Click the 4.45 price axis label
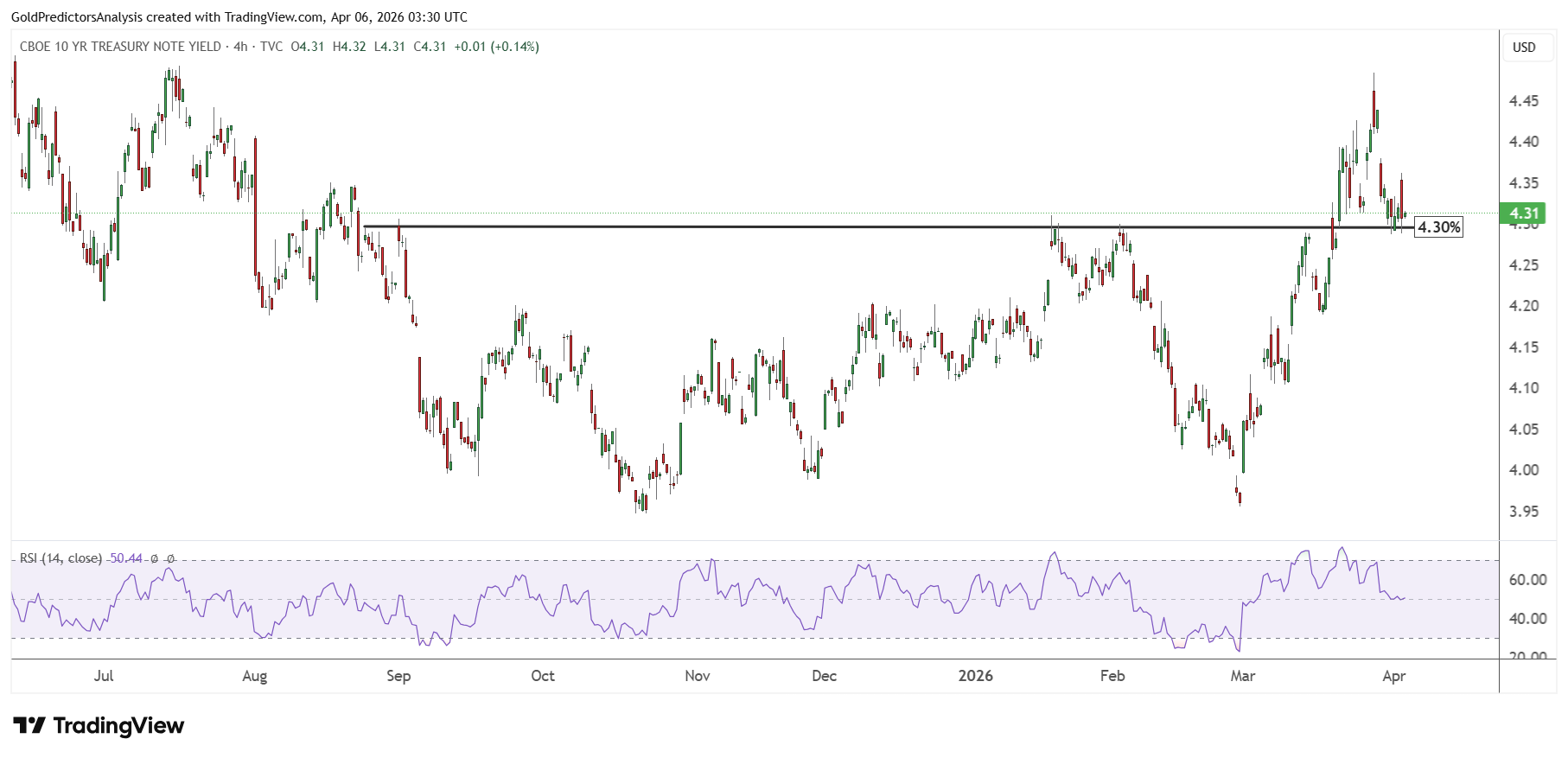 tap(1523, 101)
